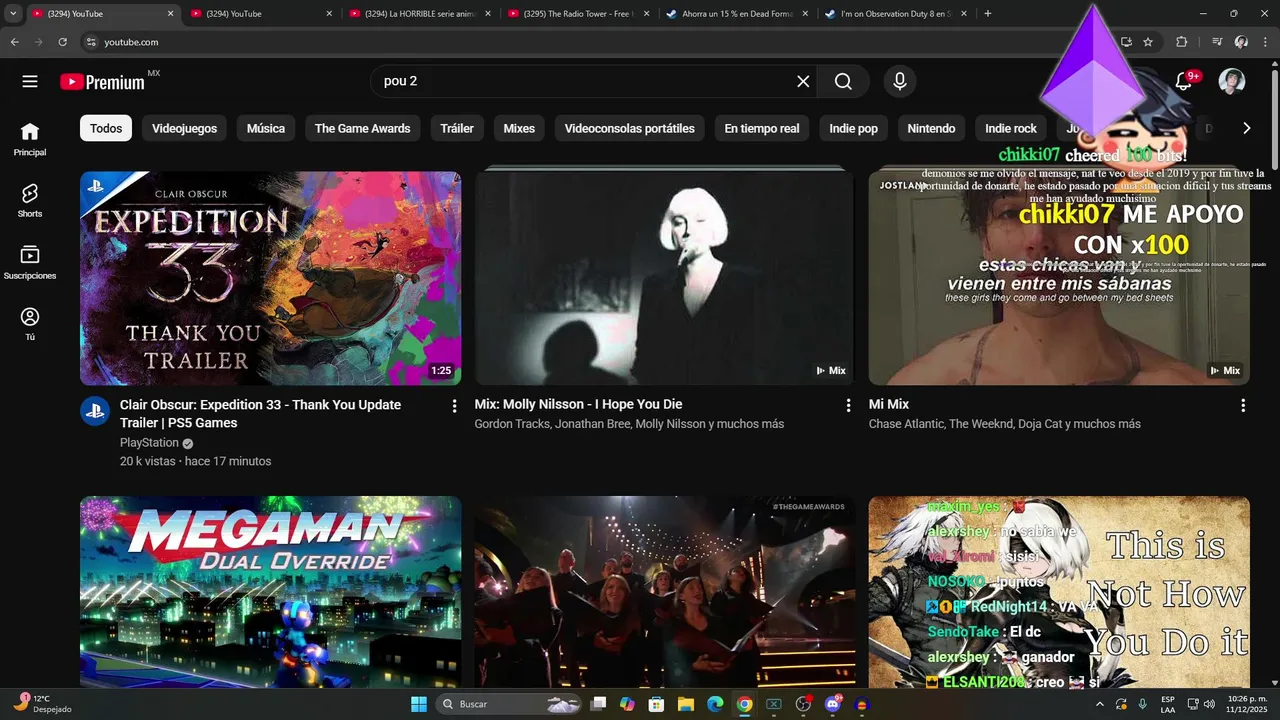The height and width of the screenshot is (720, 1280).
Task: Run the search with the magnifier button
Action: pyautogui.click(x=843, y=82)
